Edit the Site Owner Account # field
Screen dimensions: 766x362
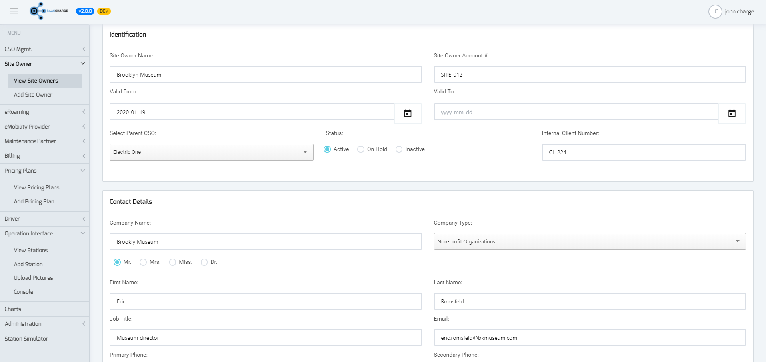(x=590, y=75)
